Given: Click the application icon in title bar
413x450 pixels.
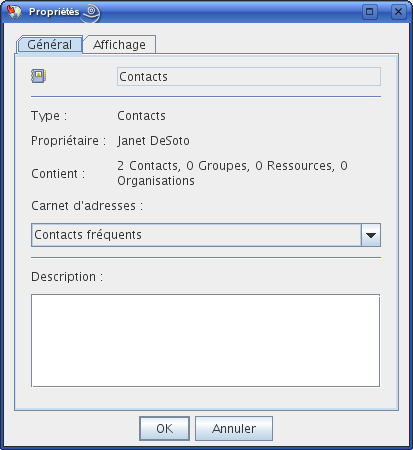Looking at the screenshot, I should point(14,12).
